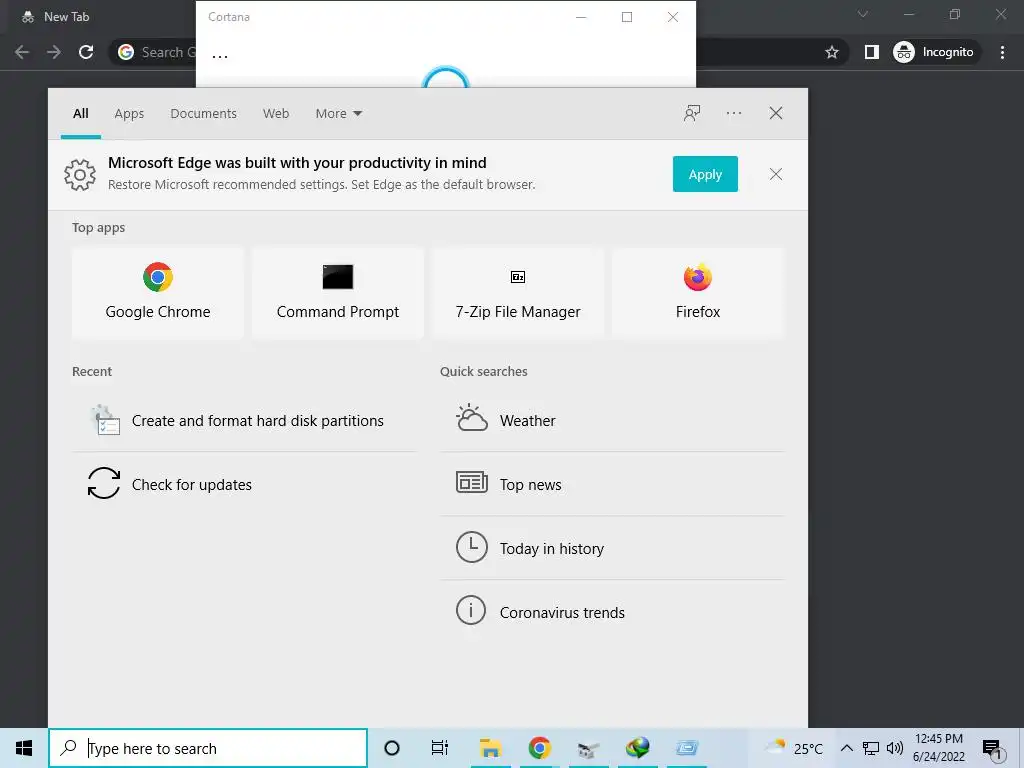Run the Weather quick search
The image size is (1024, 768).
tap(612, 421)
